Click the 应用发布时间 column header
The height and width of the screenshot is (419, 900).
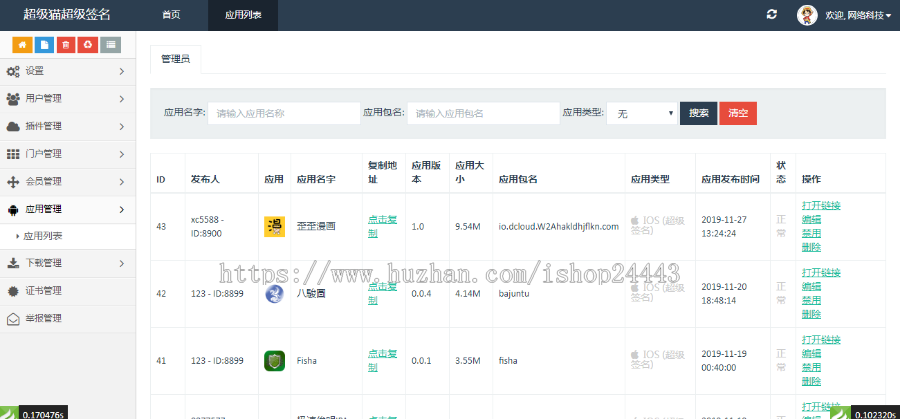pos(733,180)
